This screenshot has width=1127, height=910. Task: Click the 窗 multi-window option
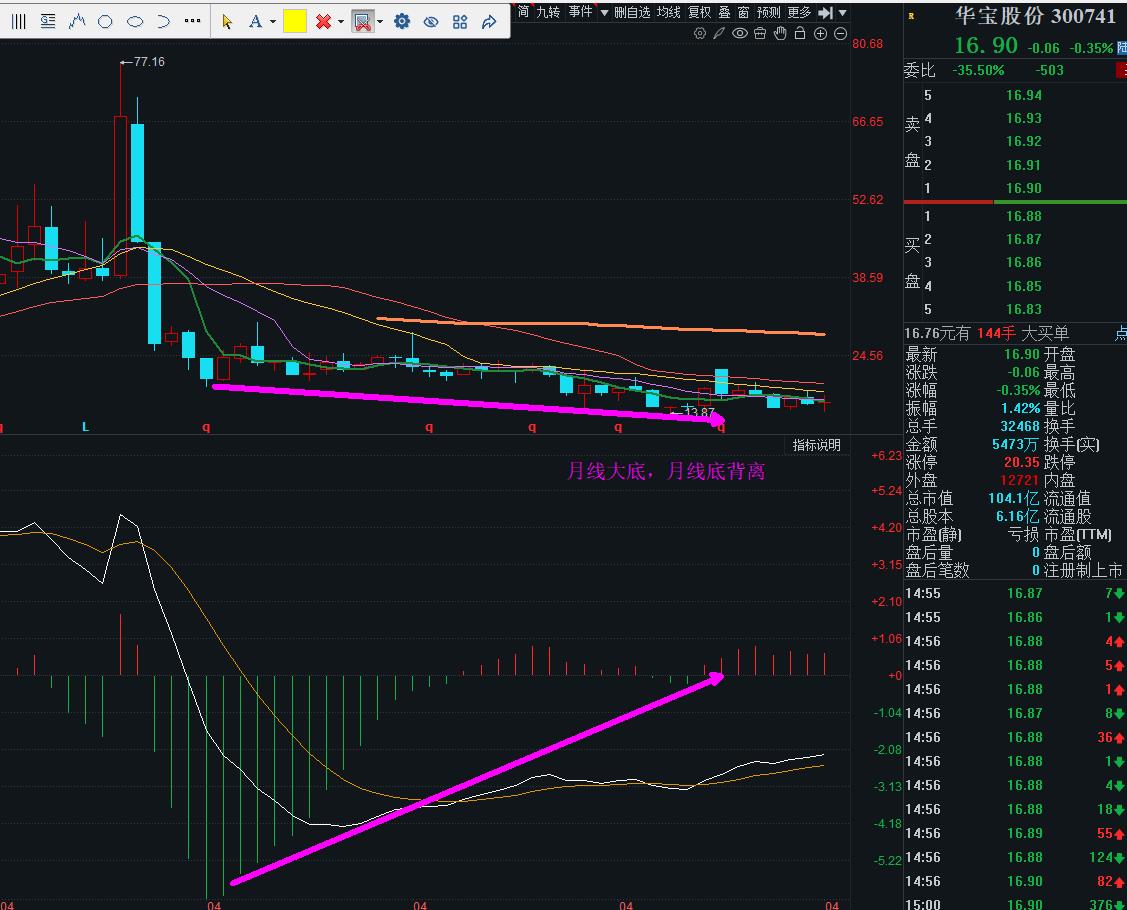[743, 12]
